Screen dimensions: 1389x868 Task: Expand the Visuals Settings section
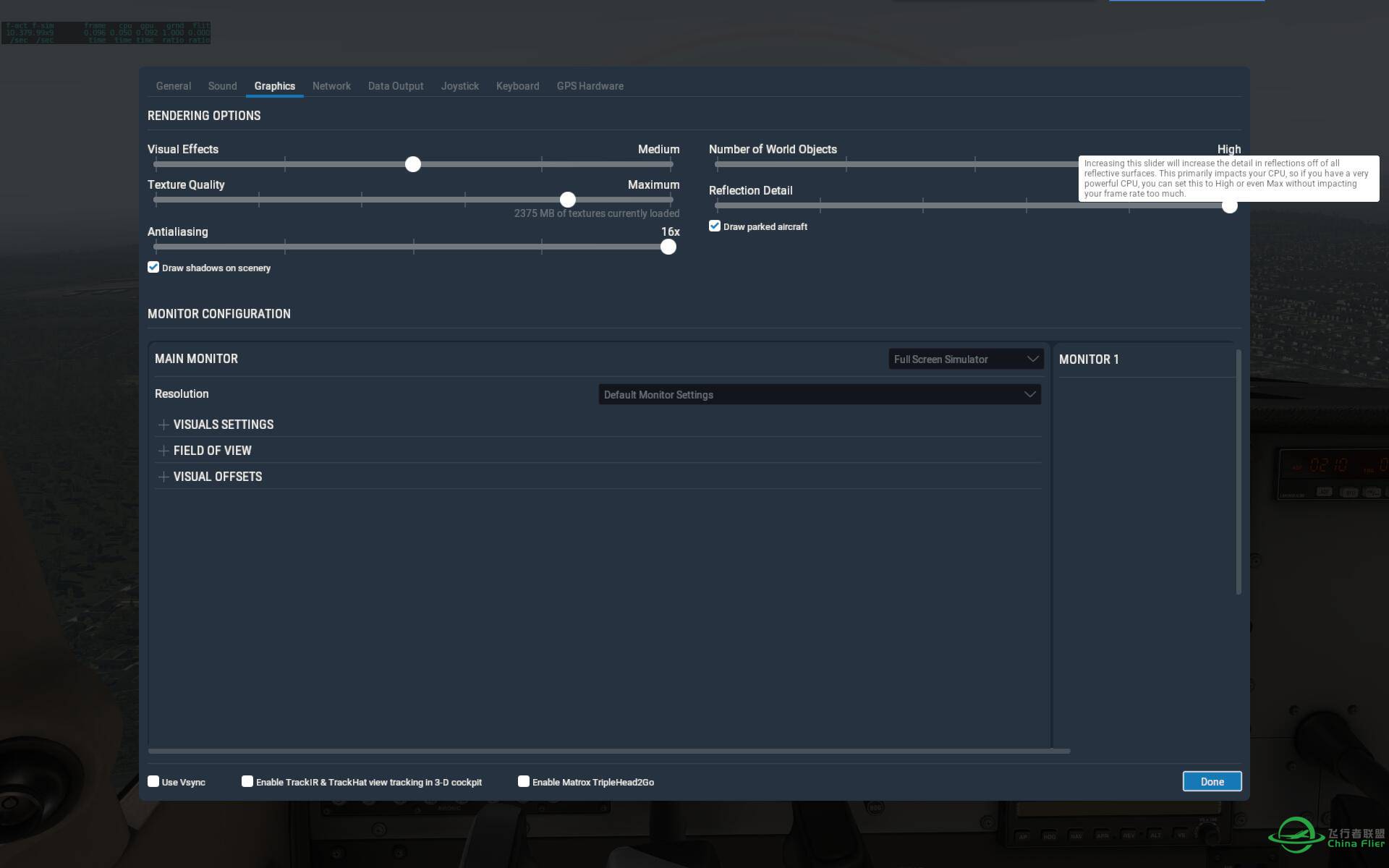163,423
